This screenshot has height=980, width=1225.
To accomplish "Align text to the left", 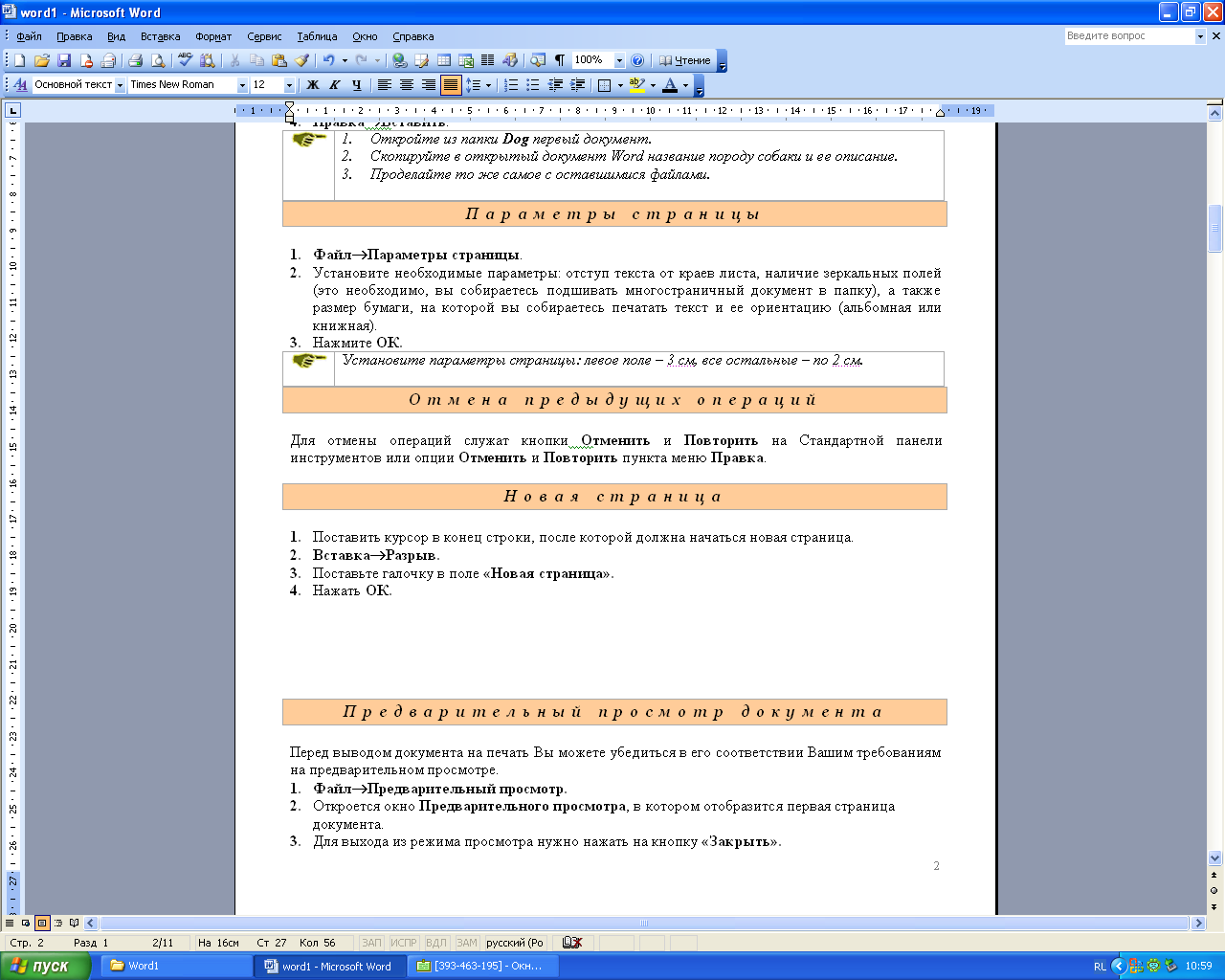I will pos(385,85).
